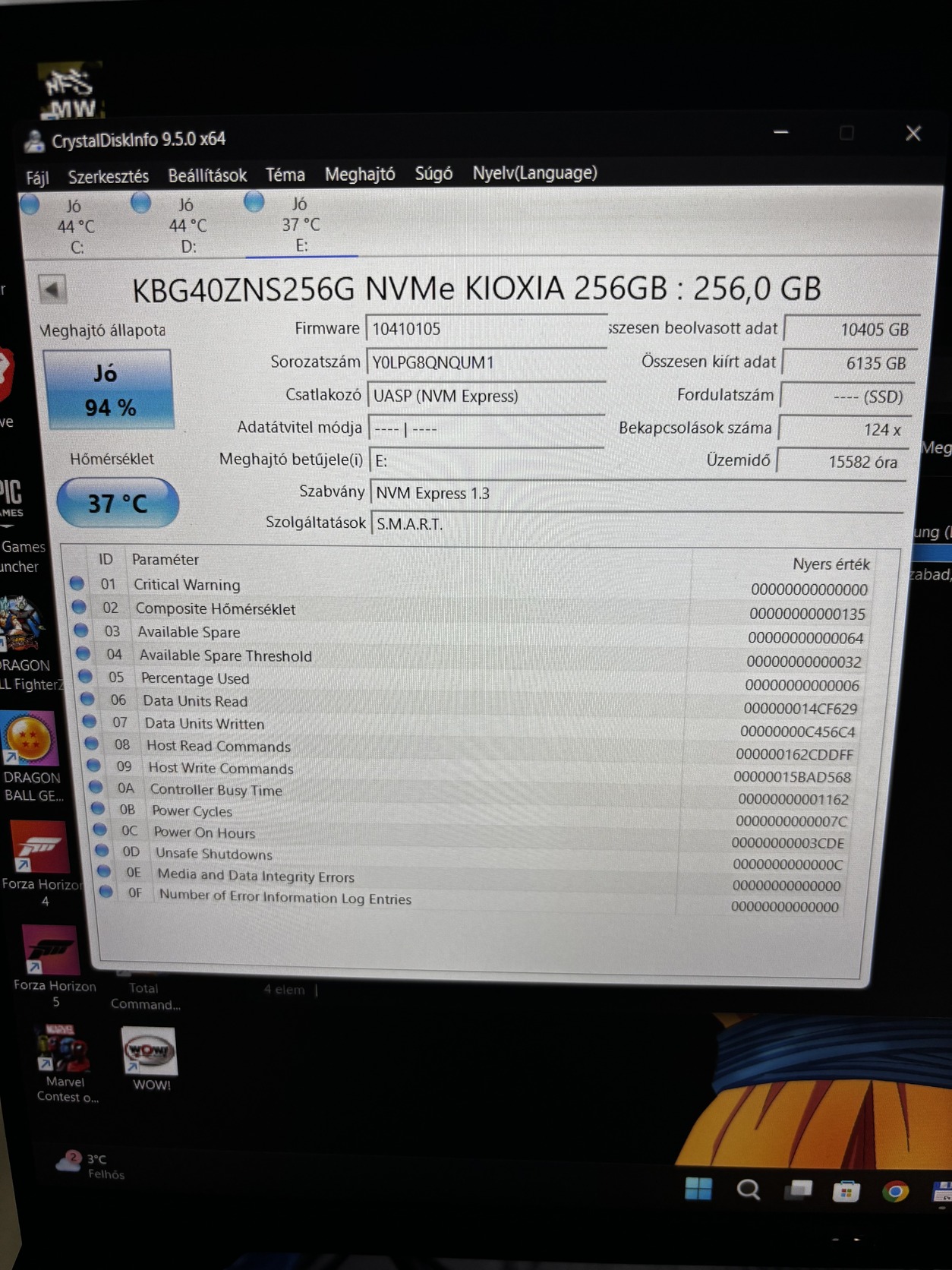
Task: Open the DRAGON BALL GE... desktop shortcut
Action: pos(33,757)
